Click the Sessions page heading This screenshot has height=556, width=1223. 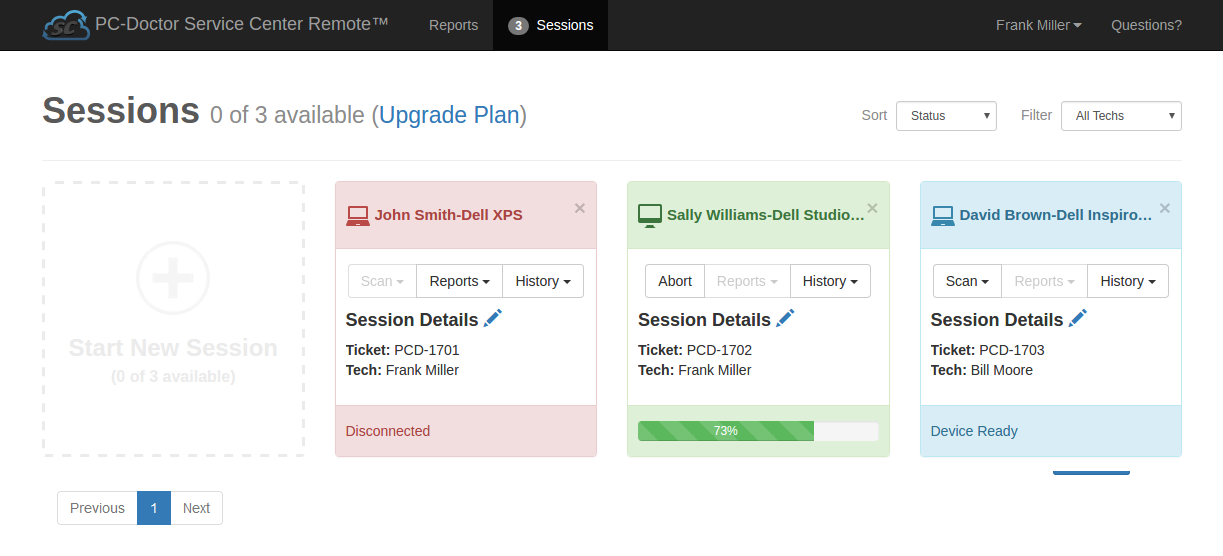[121, 110]
